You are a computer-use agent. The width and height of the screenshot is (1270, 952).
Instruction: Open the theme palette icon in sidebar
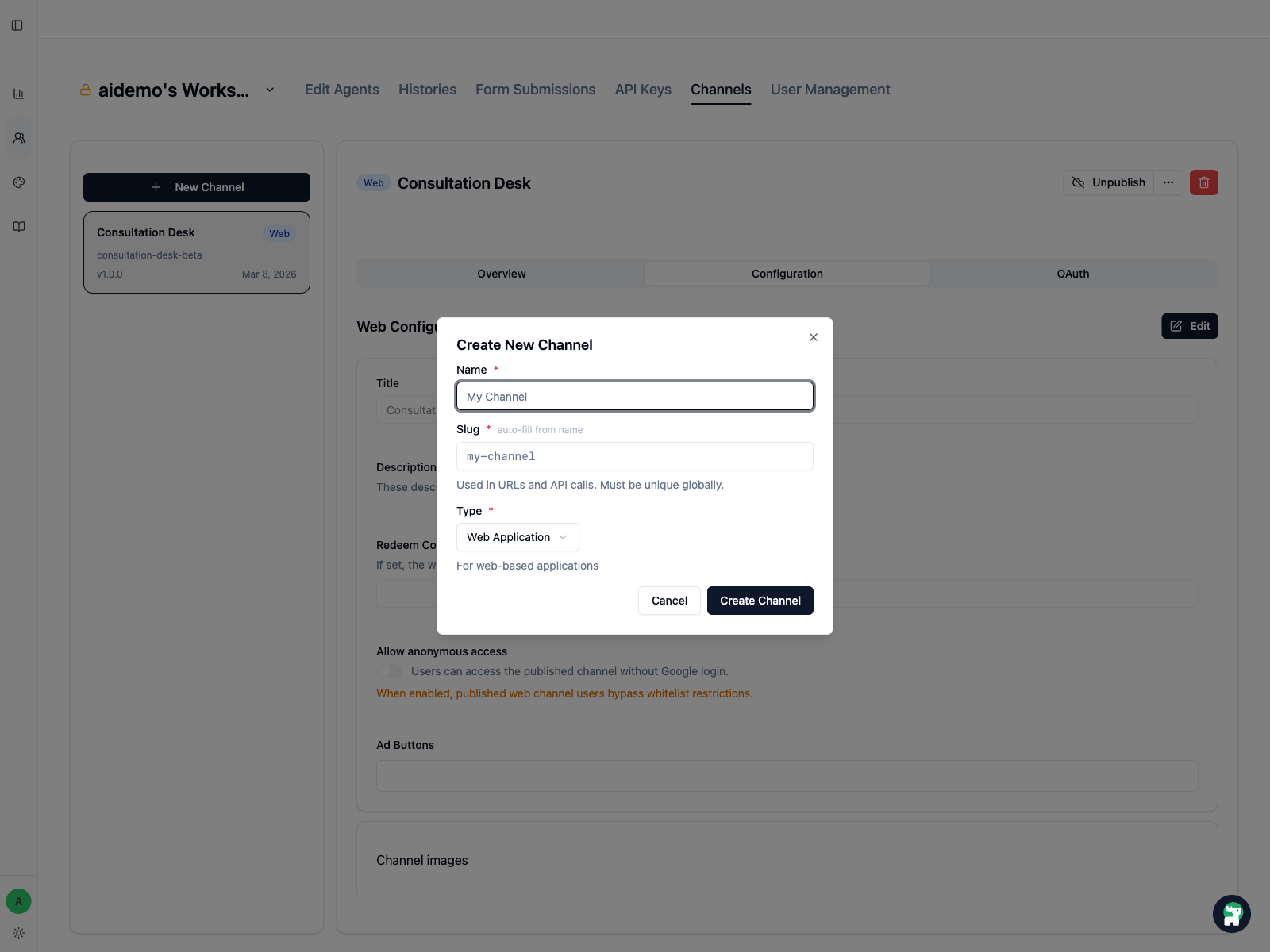(x=18, y=182)
